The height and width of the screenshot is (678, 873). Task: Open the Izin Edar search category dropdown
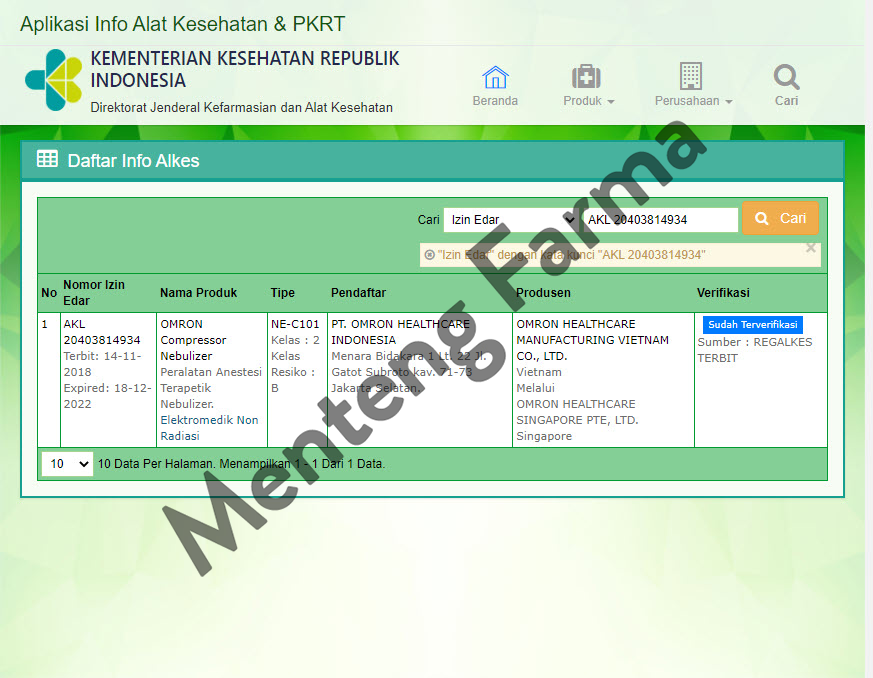pos(512,219)
